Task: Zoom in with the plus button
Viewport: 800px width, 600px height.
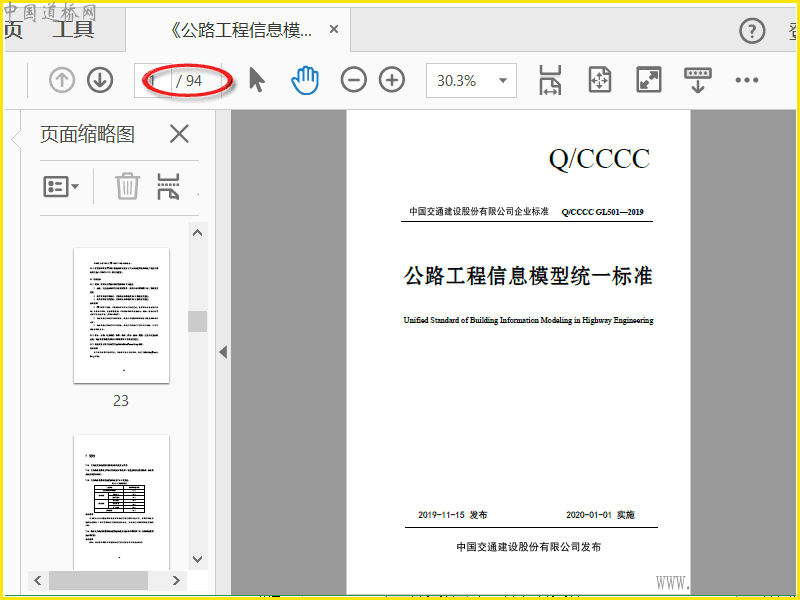Action: (392, 80)
